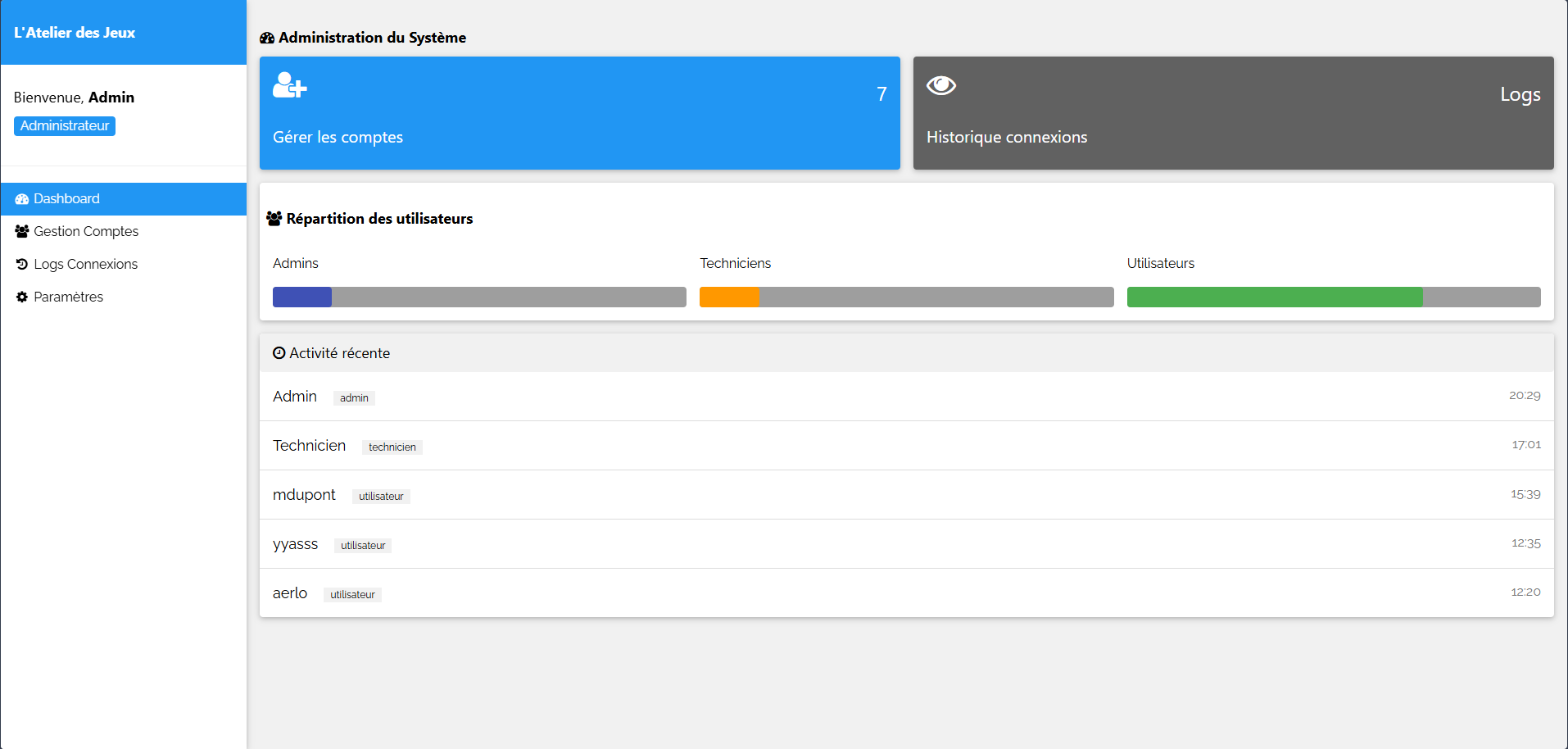Click the history icon beside Logs Connexions
This screenshot has height=749, width=1568.
pyautogui.click(x=22, y=265)
